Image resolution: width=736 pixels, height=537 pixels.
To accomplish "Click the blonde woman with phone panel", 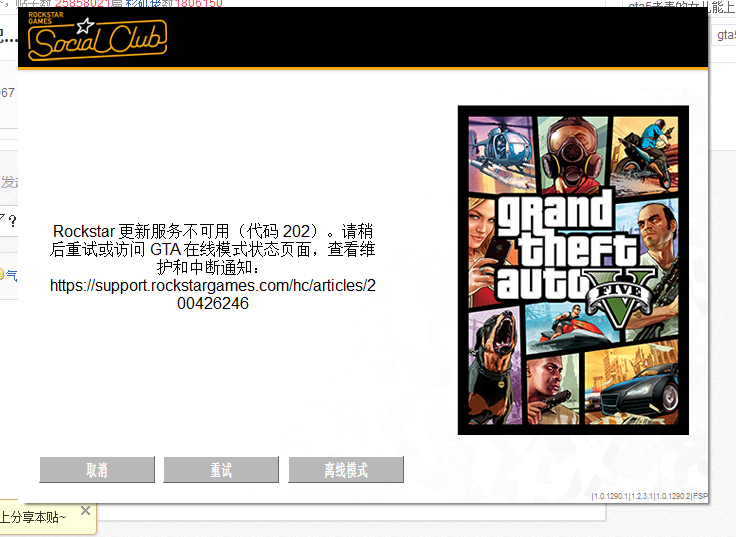I will click(x=483, y=251).
